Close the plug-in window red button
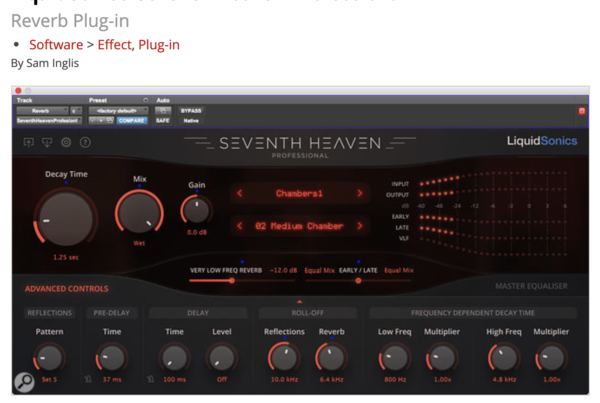The height and width of the screenshot is (403, 600). (18, 91)
